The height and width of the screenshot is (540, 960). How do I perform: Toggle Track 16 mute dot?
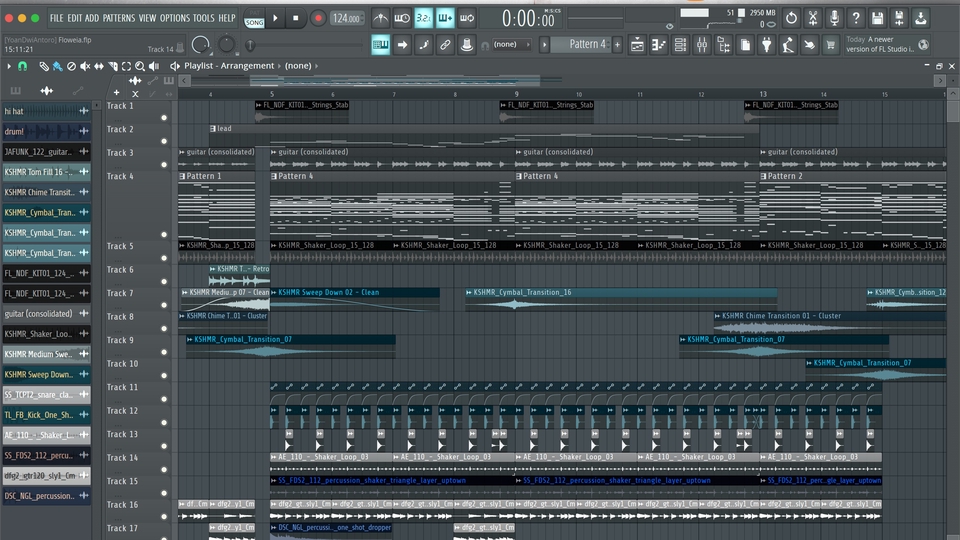click(164, 517)
